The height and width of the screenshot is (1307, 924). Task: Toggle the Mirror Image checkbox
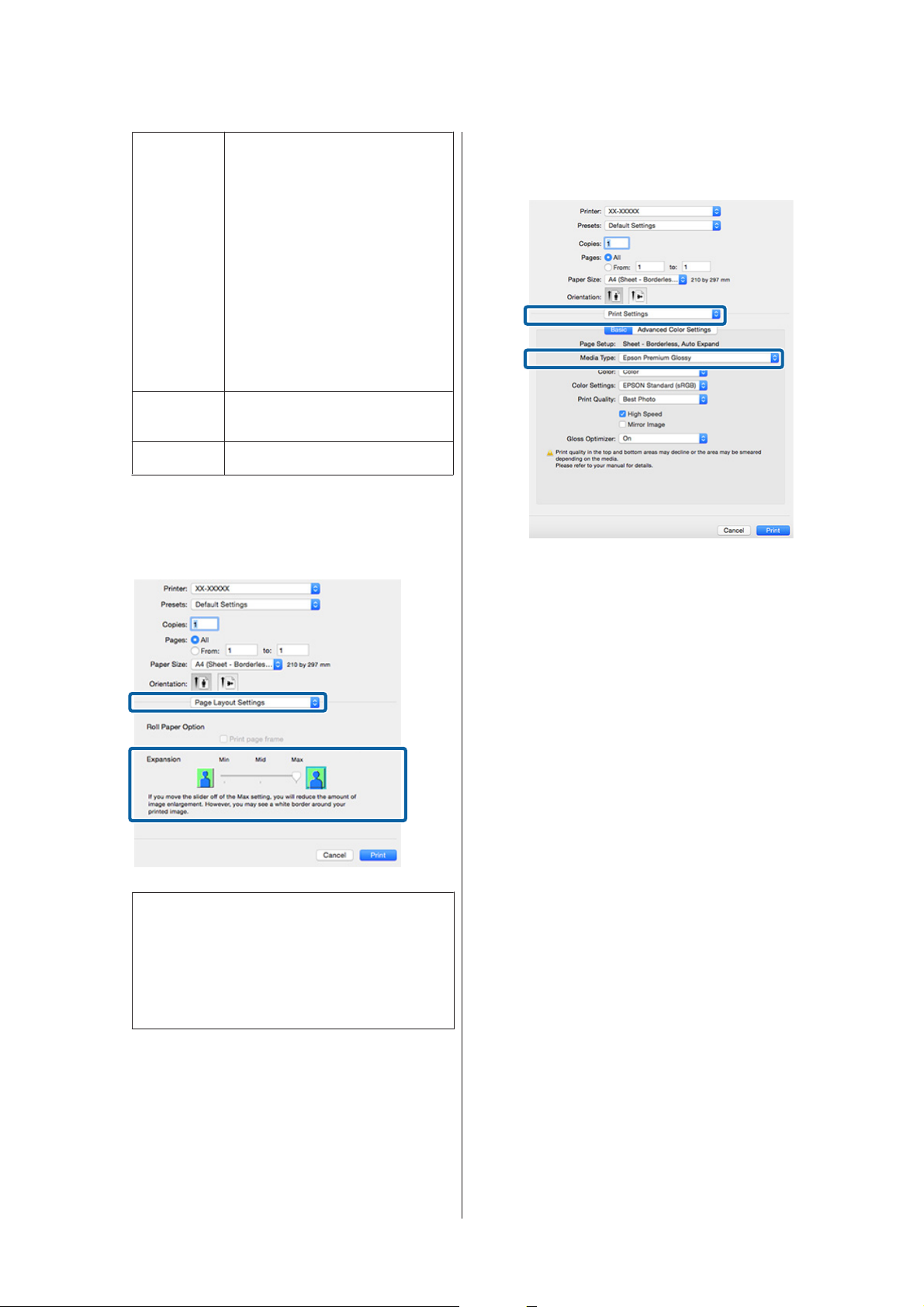(622, 424)
